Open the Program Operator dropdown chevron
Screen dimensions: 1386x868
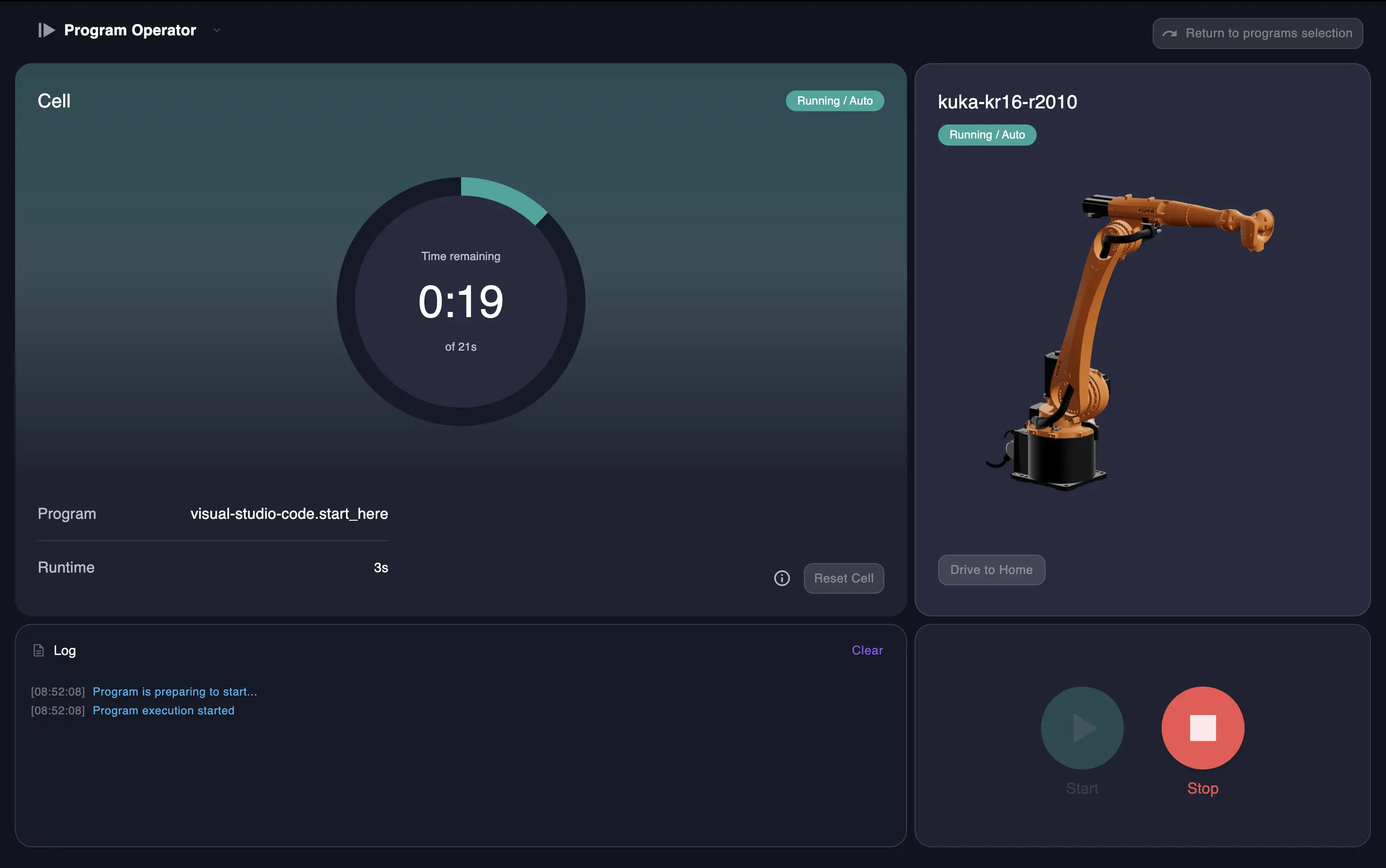point(216,30)
